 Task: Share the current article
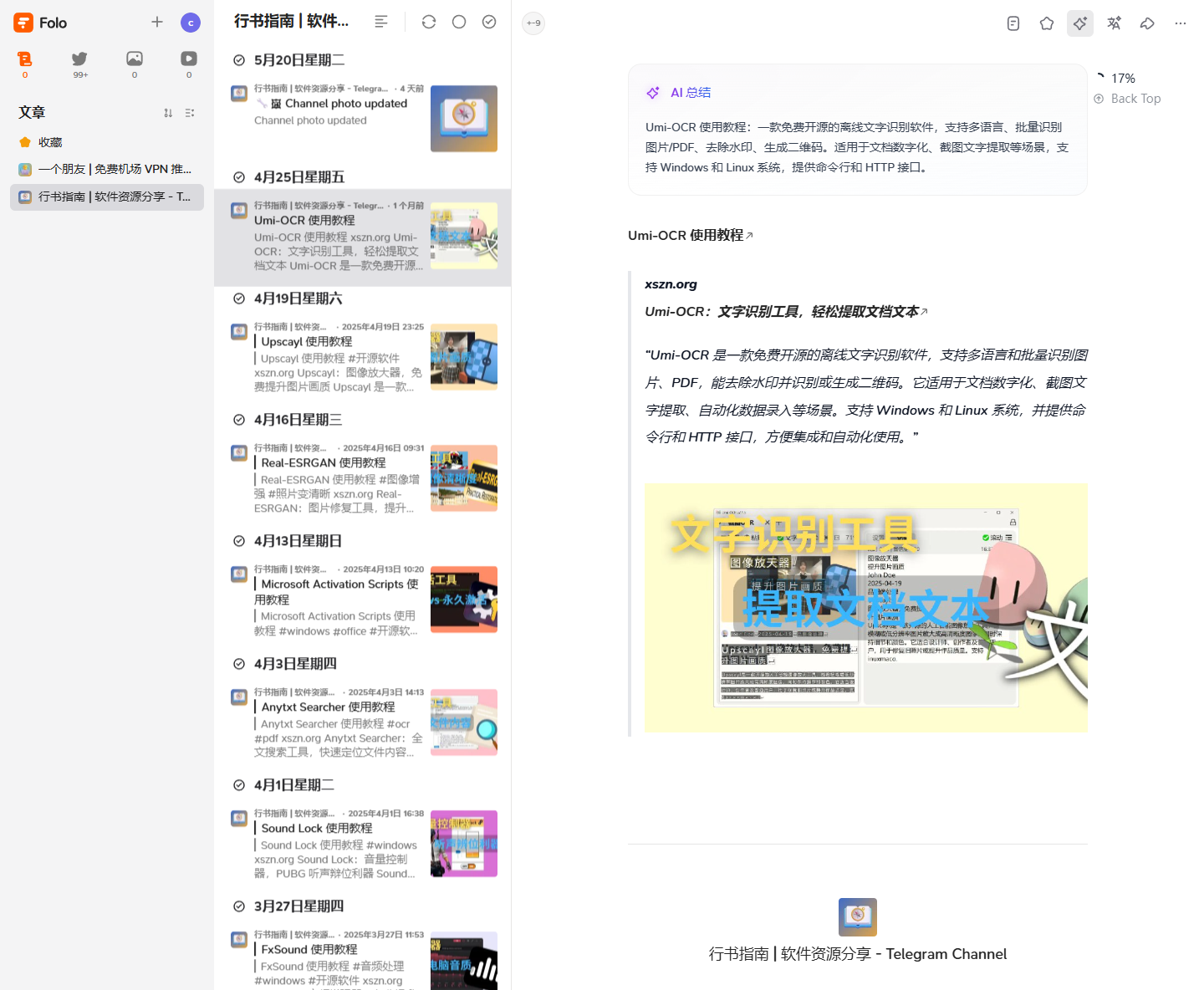(x=1147, y=23)
